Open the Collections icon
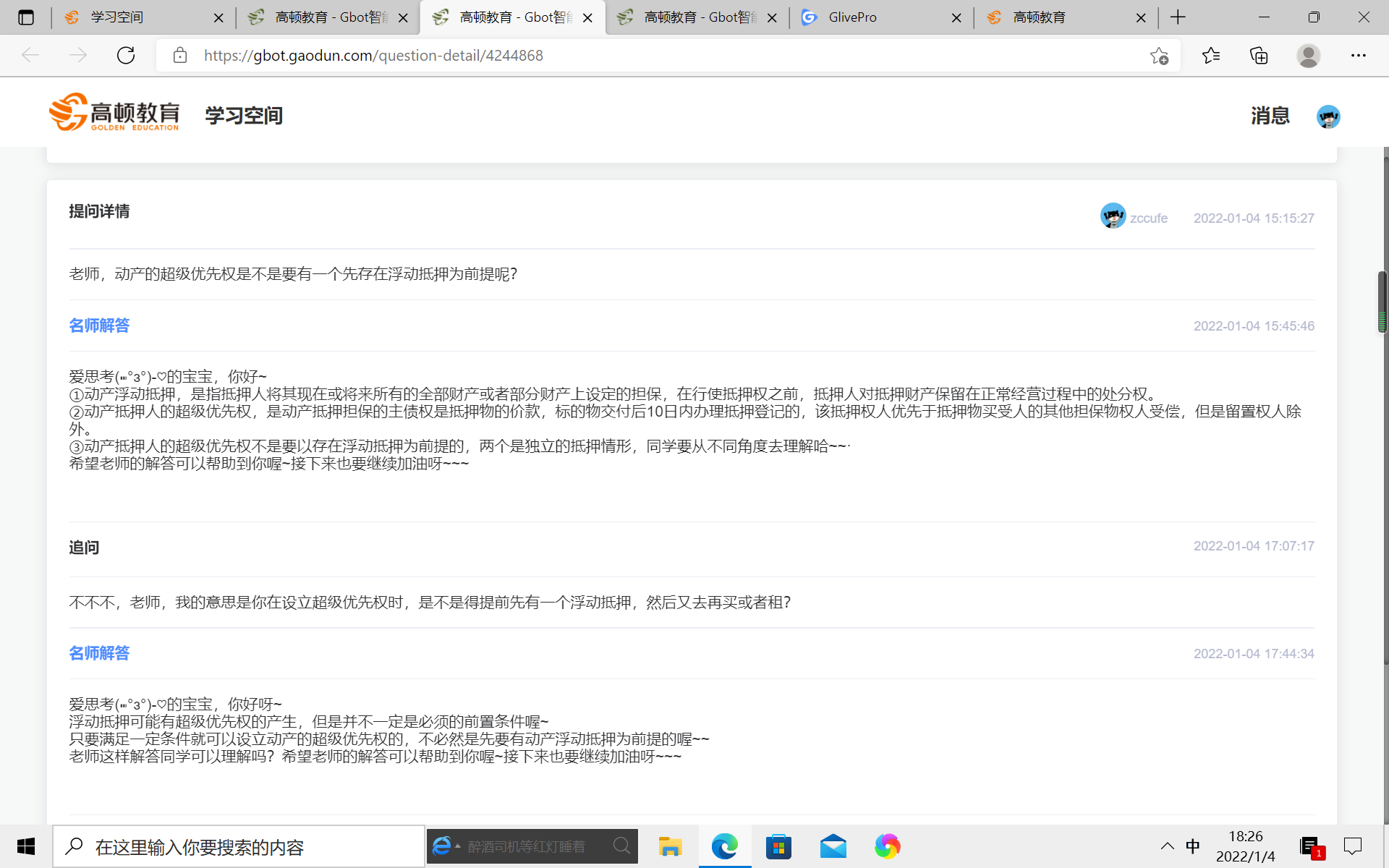 1259,55
